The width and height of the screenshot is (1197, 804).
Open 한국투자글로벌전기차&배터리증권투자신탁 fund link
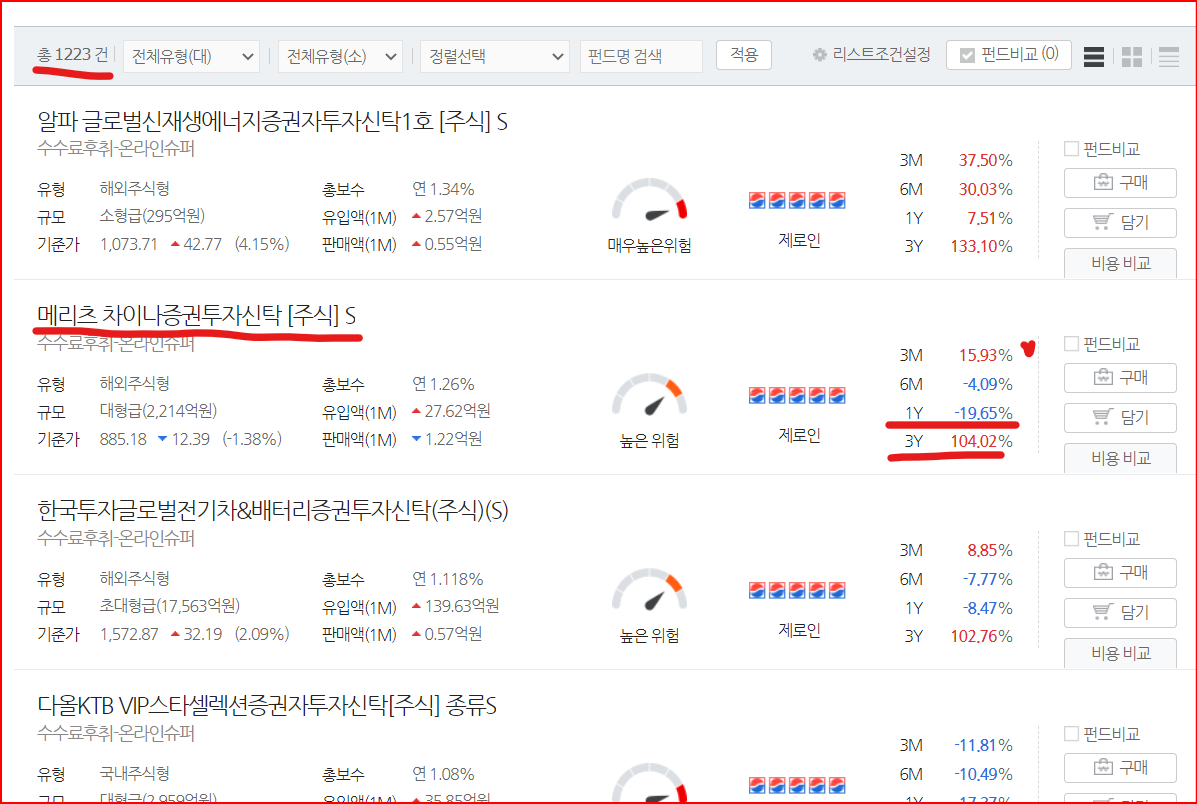click(273, 511)
